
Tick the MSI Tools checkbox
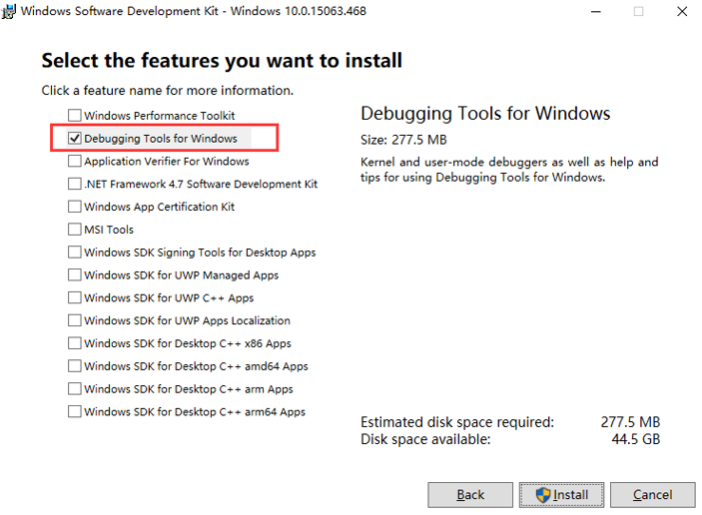pyautogui.click(x=75, y=230)
